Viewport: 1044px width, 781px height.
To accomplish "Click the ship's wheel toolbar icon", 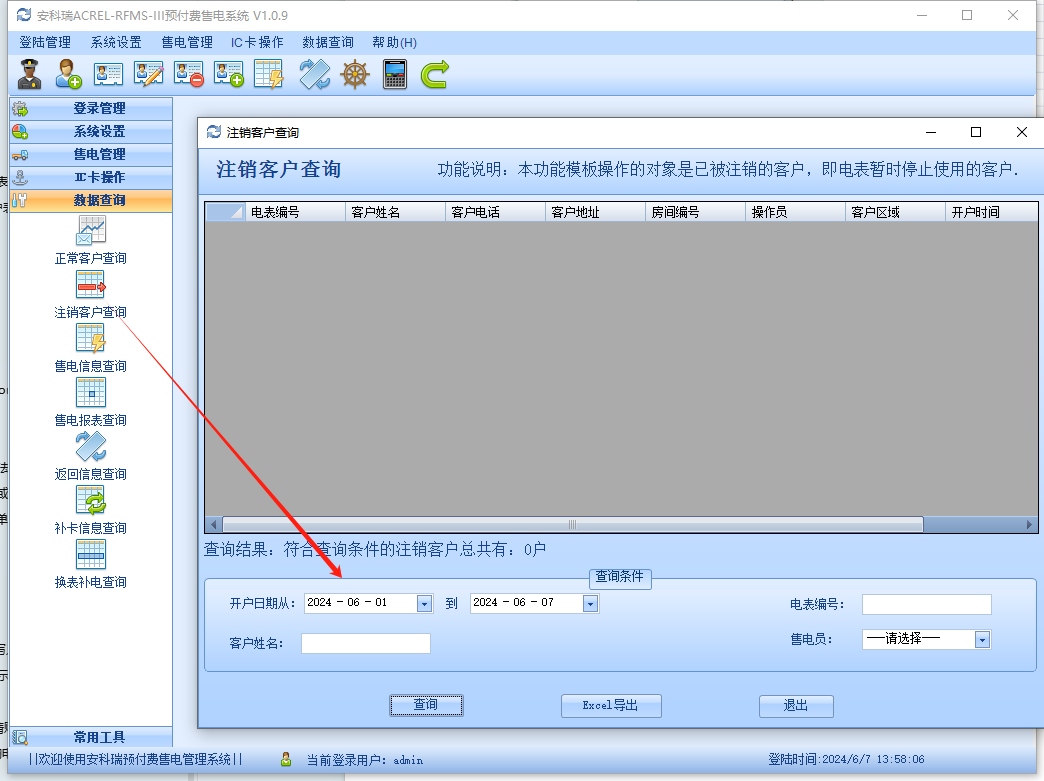I will pos(355,74).
